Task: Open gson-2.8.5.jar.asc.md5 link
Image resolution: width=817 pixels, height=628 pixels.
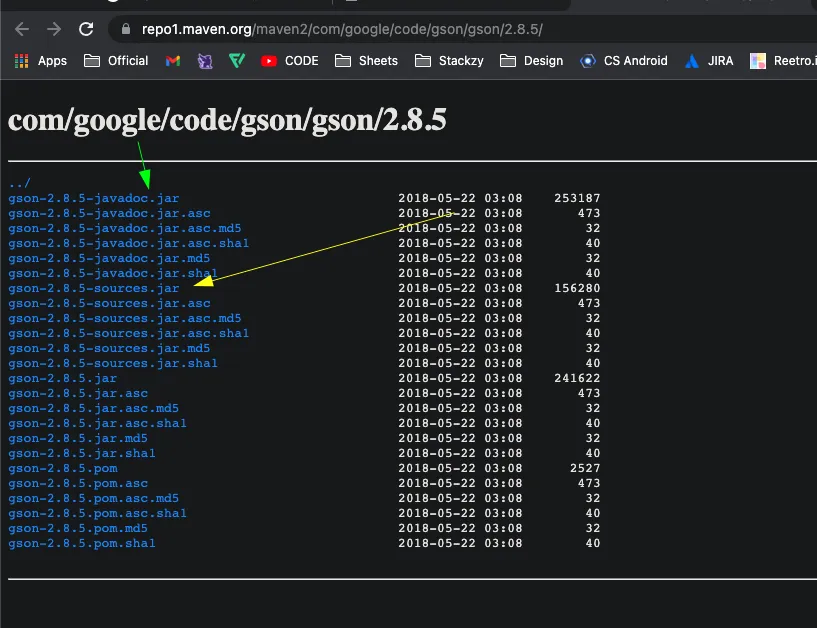Action: pyautogui.click(x=94, y=409)
